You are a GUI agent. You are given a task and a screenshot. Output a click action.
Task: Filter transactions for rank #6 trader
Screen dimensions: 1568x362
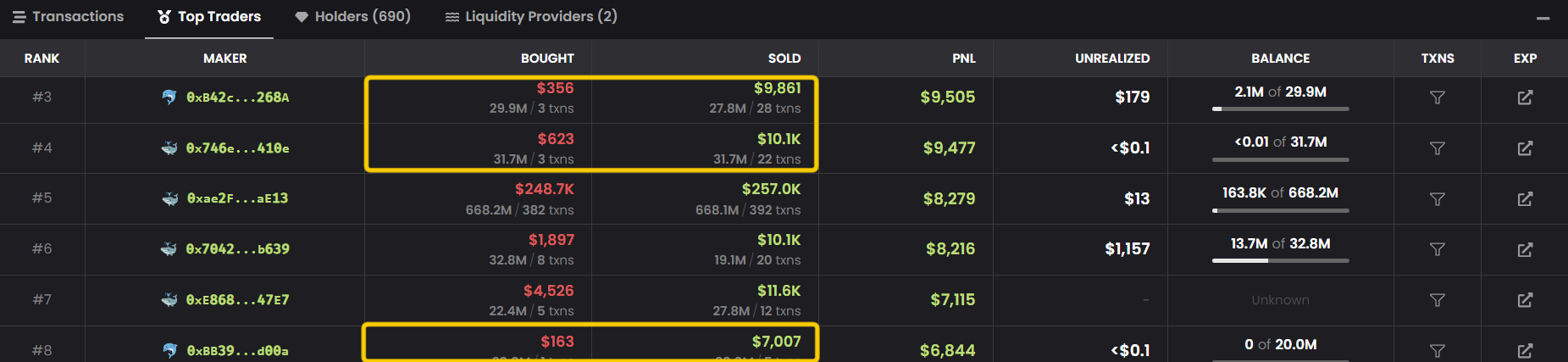[1437, 249]
